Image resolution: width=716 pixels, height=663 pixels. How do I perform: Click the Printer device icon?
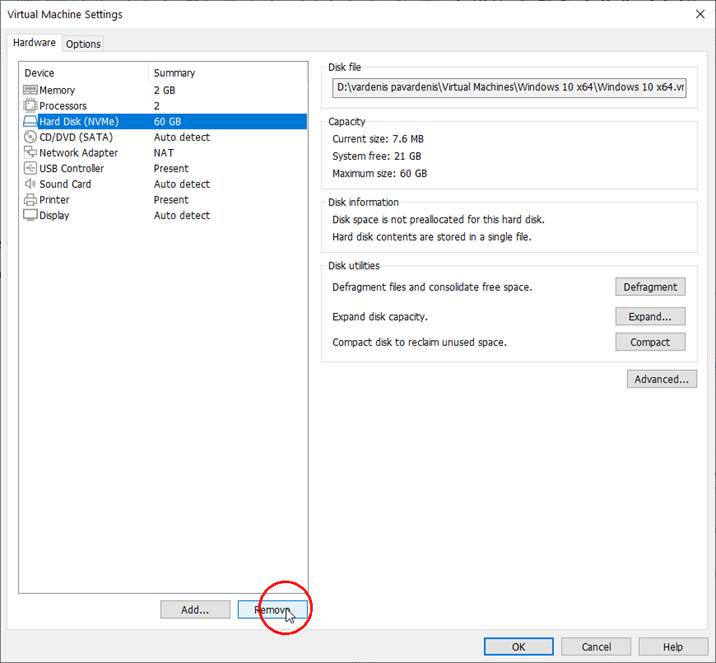point(30,200)
